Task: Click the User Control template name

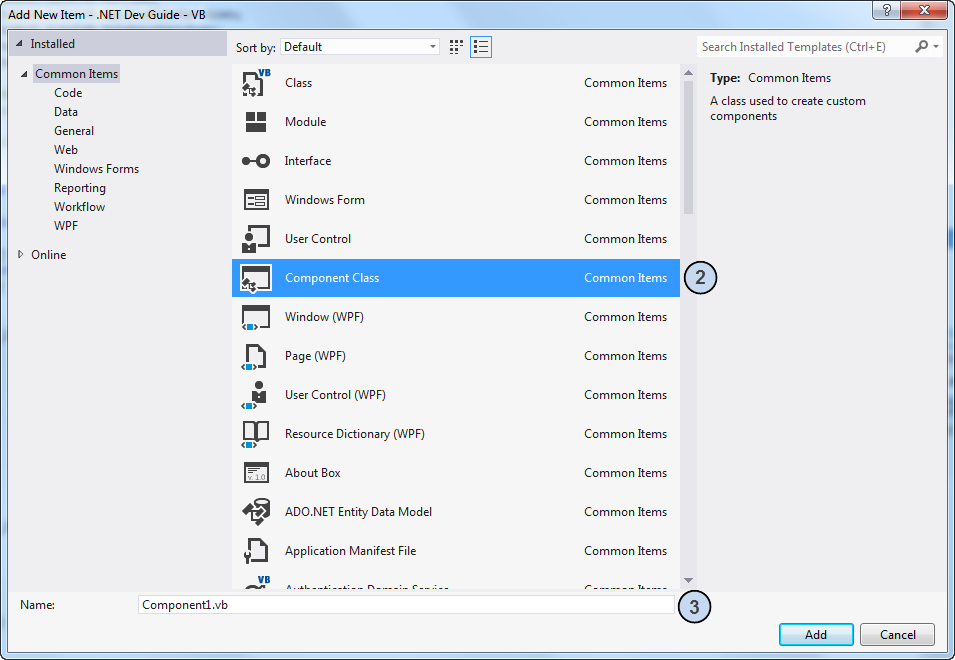Action: pos(318,239)
